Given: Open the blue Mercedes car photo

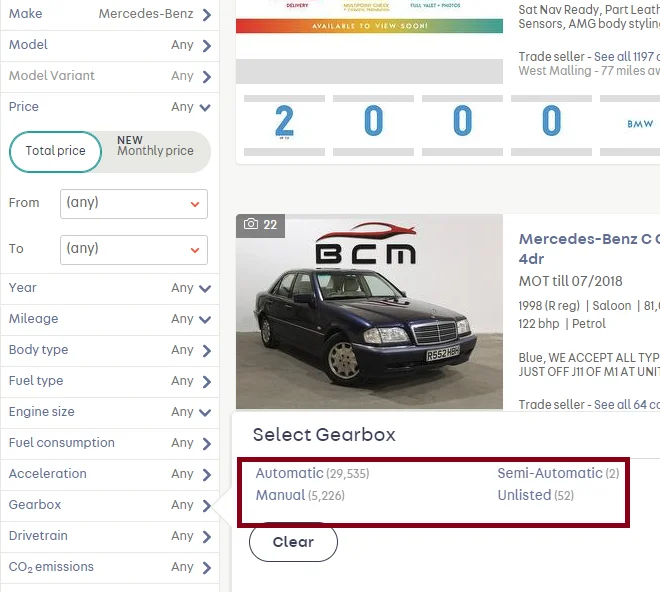Looking at the screenshot, I should pos(369,312).
